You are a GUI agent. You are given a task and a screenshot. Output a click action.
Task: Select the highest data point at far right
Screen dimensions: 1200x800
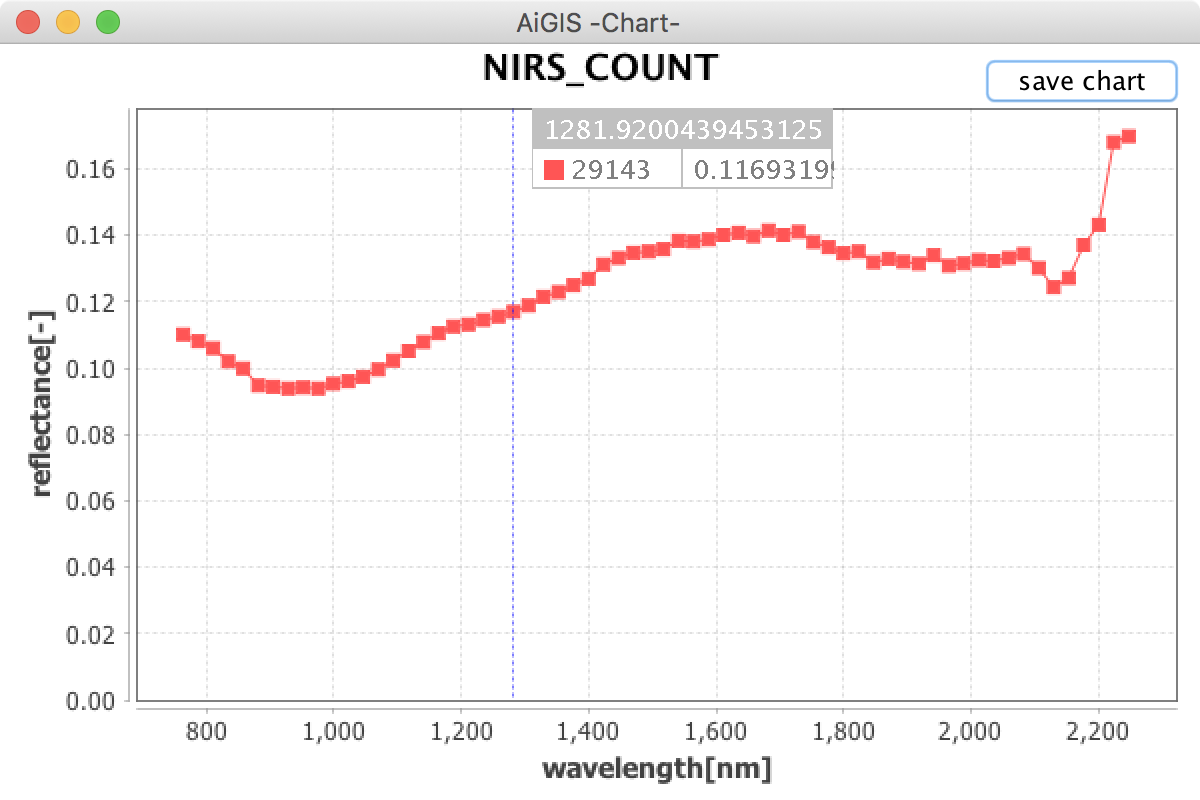point(1128,136)
